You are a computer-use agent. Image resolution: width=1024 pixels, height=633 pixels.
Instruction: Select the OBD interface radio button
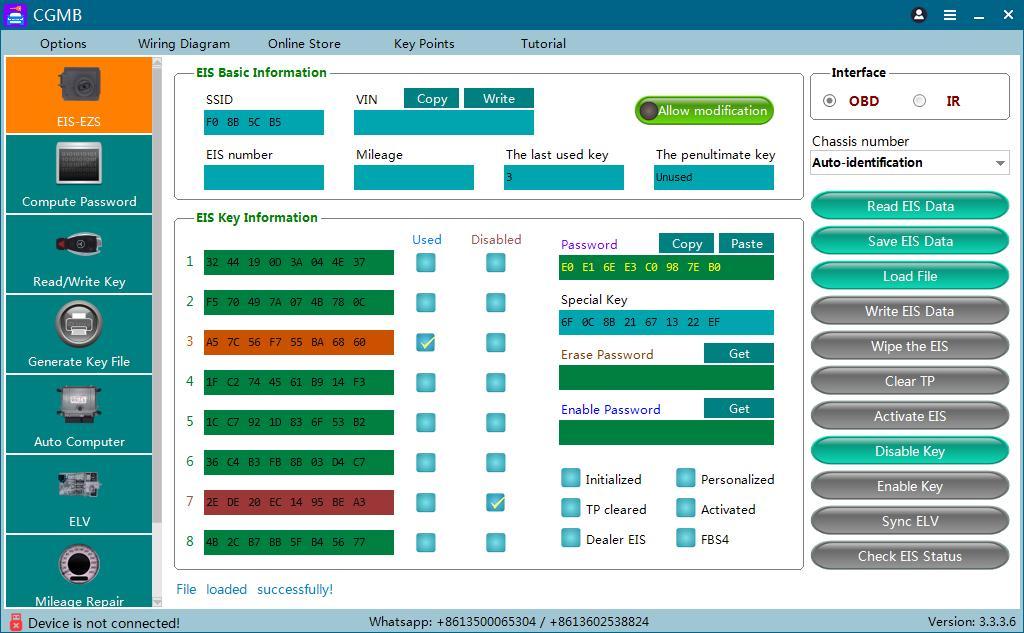829,101
